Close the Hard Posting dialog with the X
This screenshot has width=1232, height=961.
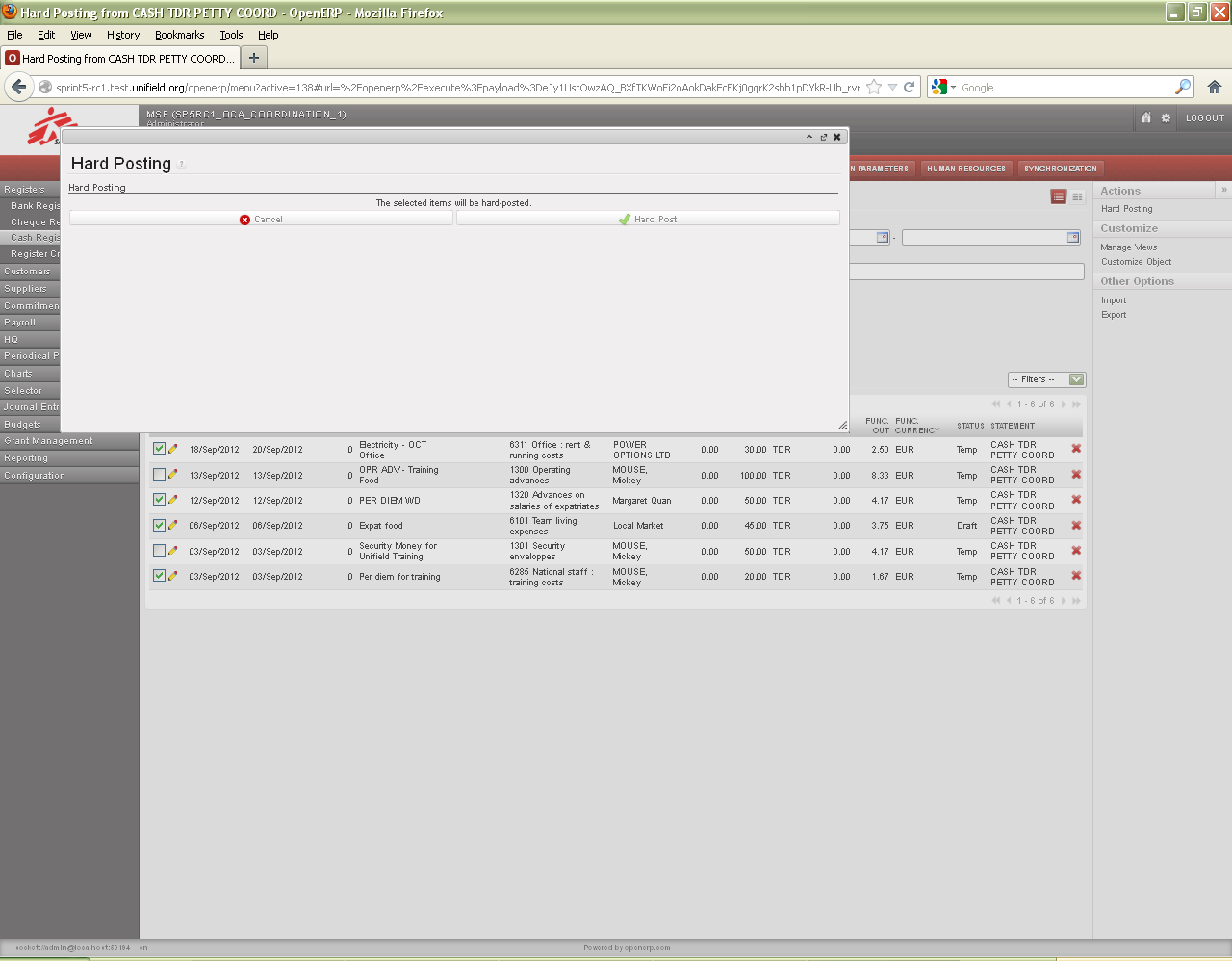836,137
